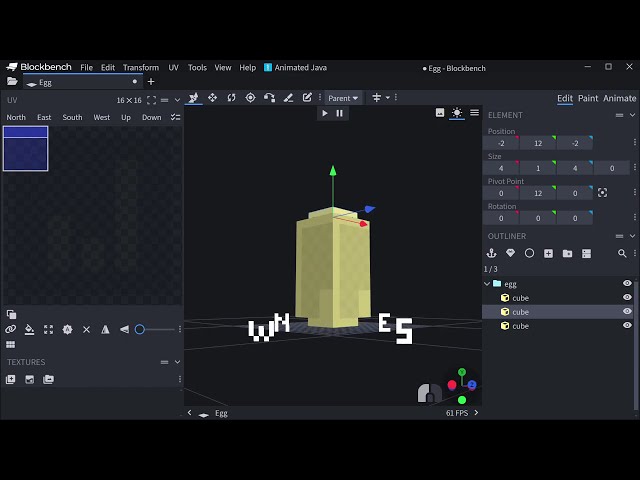The image size is (640, 480).
Task: Pause the animation preview
Action: click(340, 113)
